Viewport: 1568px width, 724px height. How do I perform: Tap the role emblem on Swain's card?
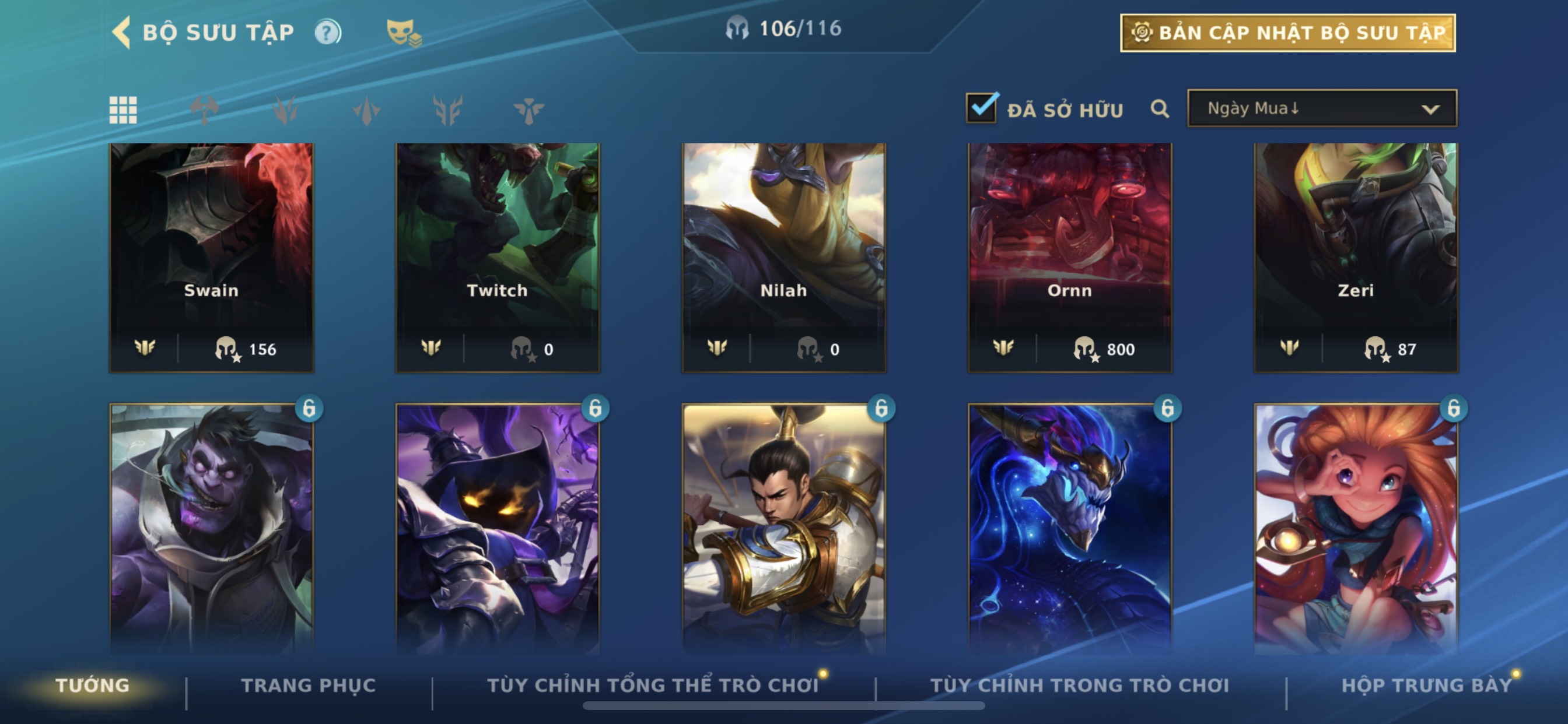[145, 348]
